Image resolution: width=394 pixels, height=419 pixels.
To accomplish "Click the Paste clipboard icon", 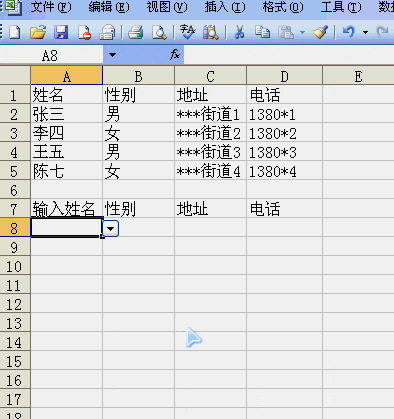I will coord(286,33).
